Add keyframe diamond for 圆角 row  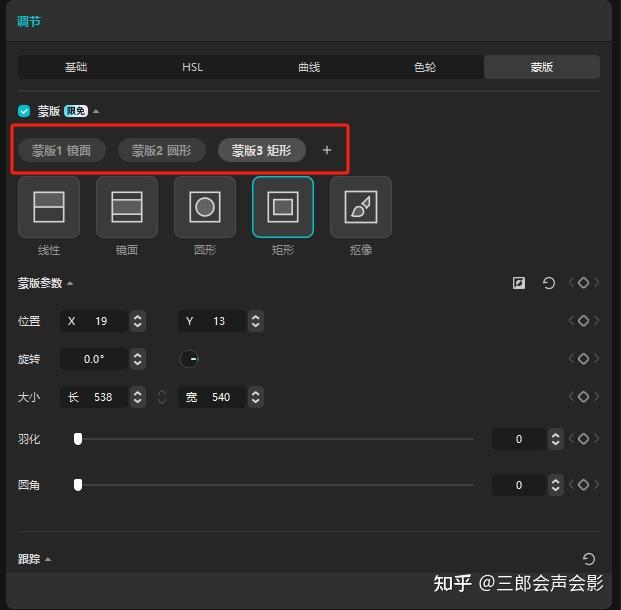(x=583, y=484)
